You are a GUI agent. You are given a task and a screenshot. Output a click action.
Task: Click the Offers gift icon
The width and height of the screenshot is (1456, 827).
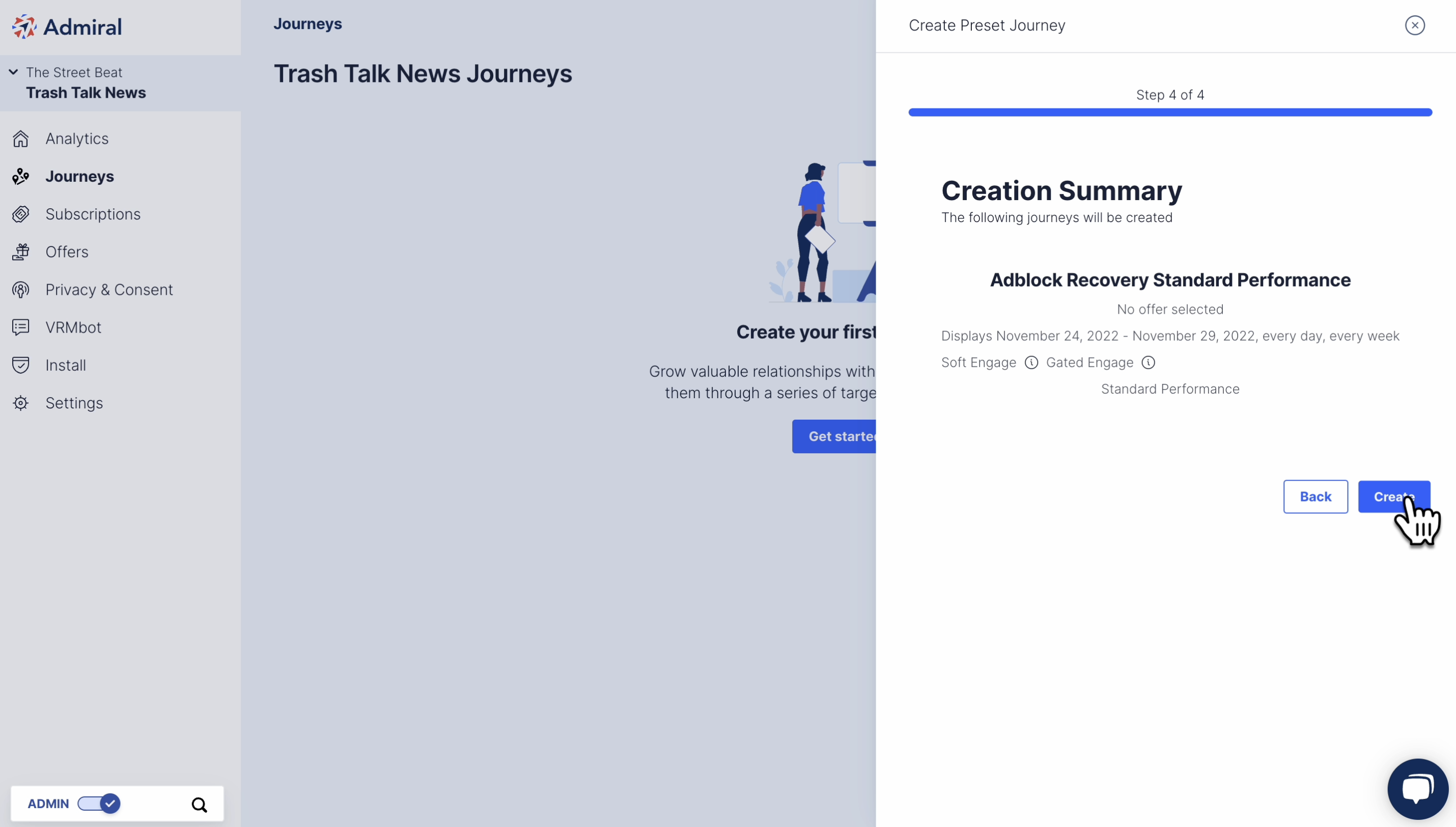[21, 252]
